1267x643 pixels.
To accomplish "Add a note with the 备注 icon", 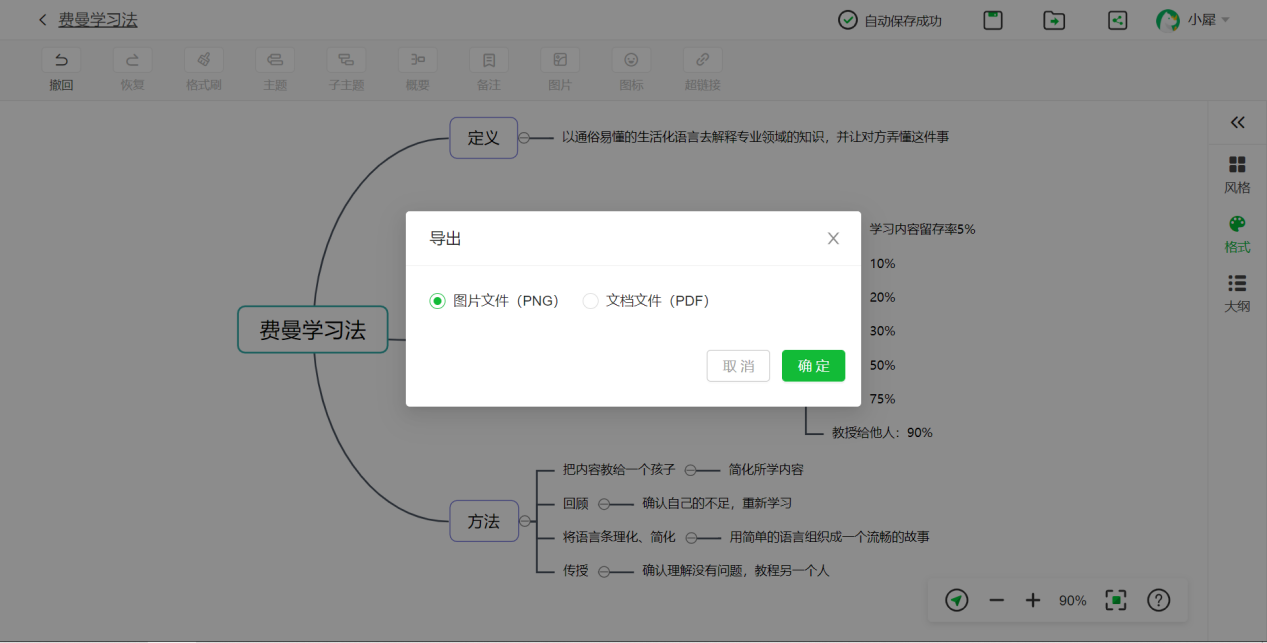I will [x=488, y=59].
